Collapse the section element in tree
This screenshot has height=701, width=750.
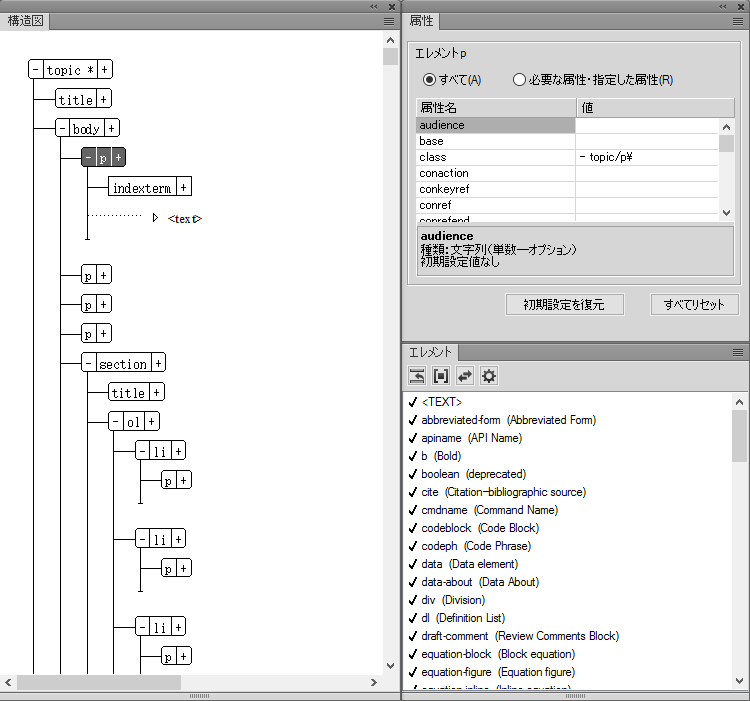coord(89,363)
